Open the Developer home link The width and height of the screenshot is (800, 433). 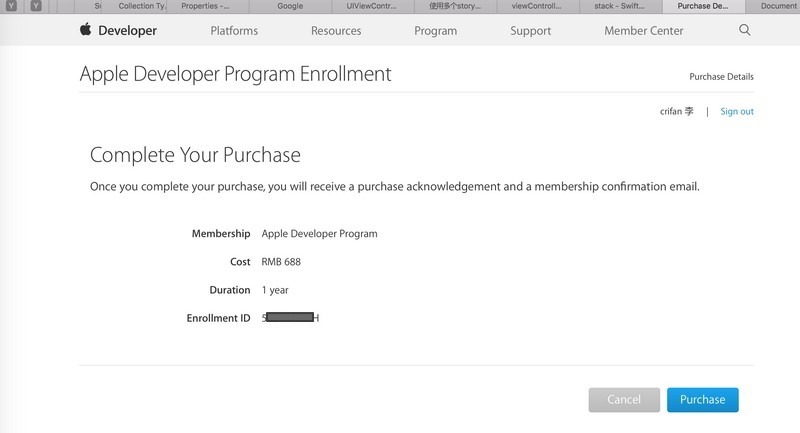tap(128, 31)
